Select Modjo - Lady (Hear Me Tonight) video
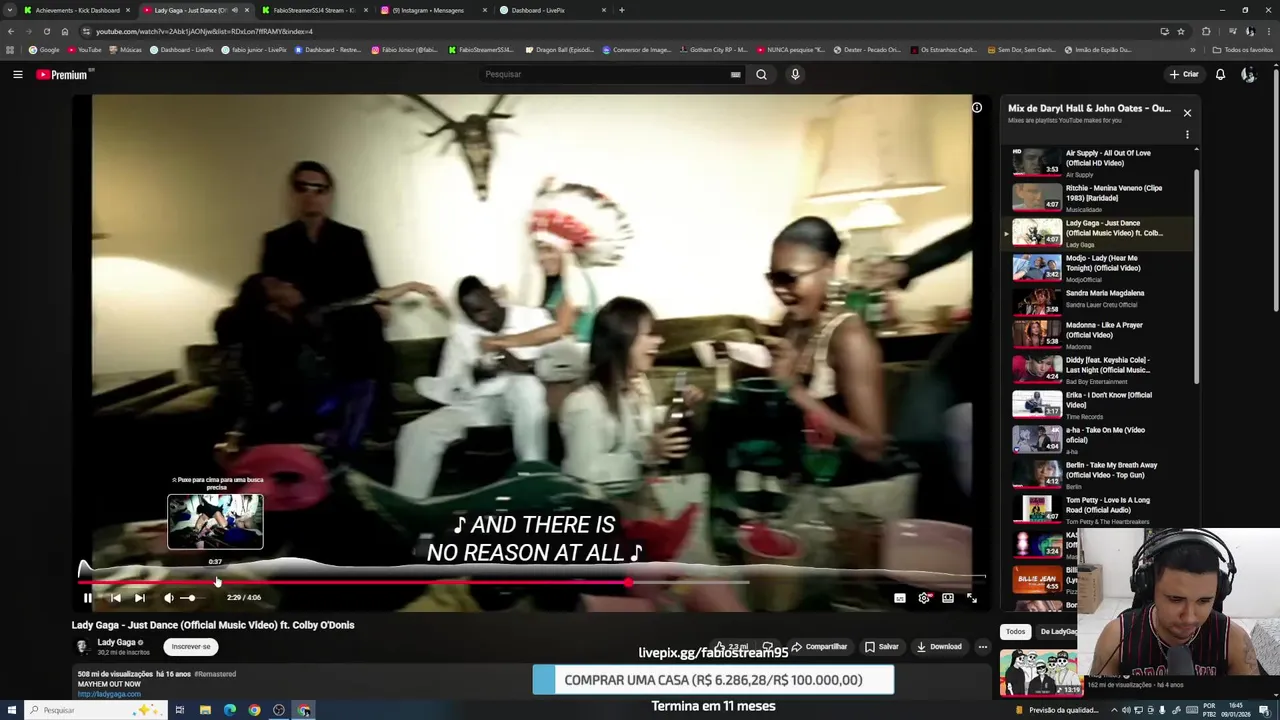 [x=1097, y=267]
